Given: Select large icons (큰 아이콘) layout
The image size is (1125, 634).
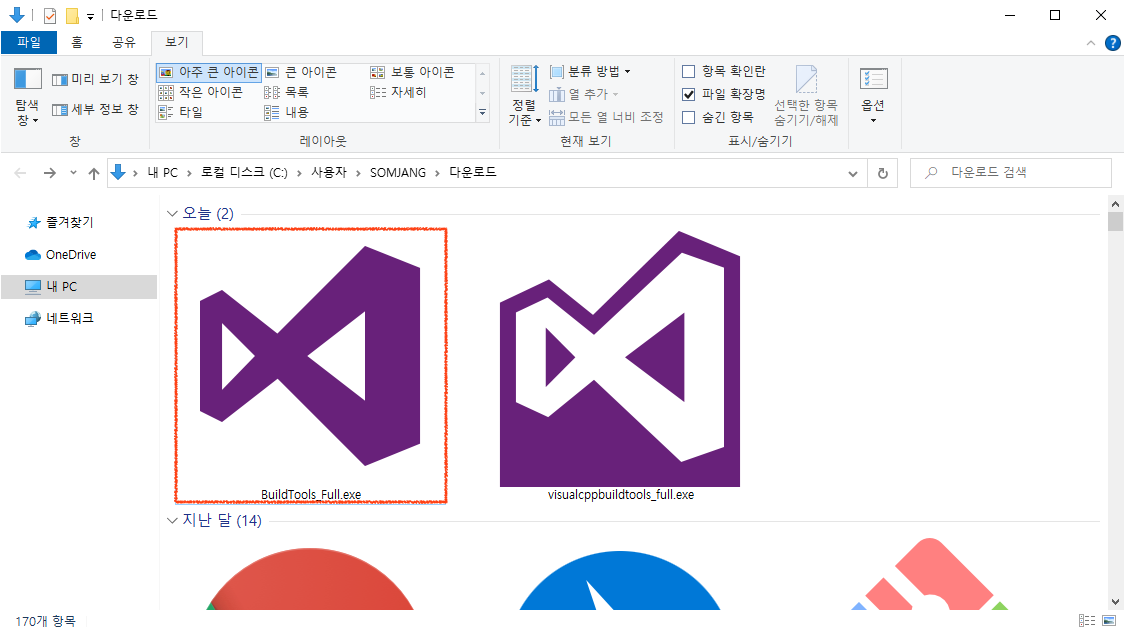Looking at the screenshot, I should (x=301, y=72).
